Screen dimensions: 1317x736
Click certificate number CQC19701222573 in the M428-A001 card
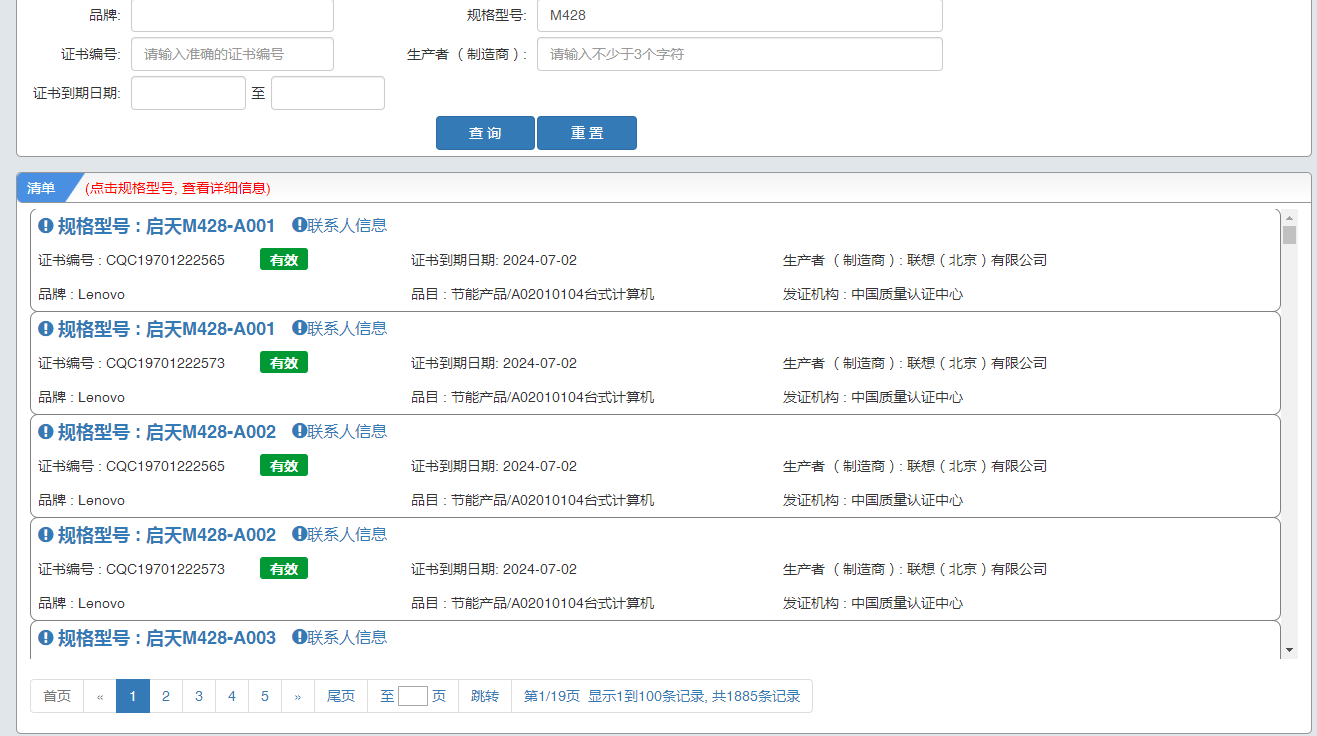pos(166,363)
